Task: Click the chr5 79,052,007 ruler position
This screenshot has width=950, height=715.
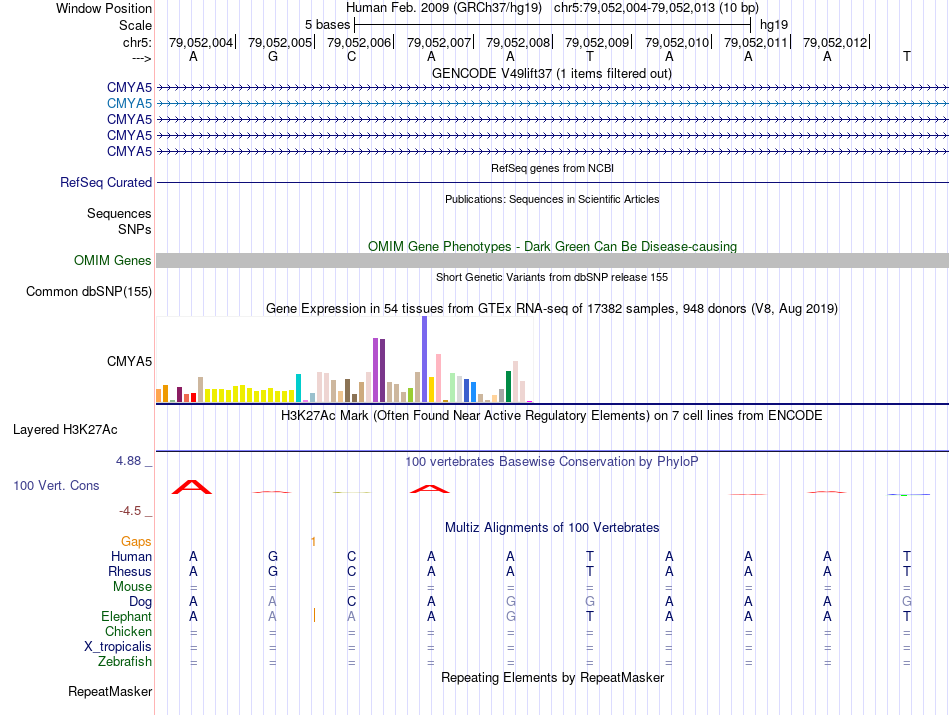Action: point(439,42)
